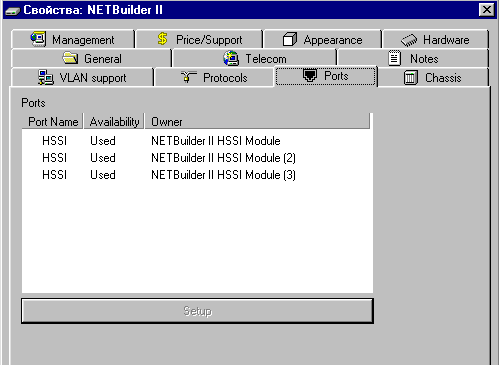Viewport: 499px width, 365px height.
Task: Click the Protocols tab connector icon
Action: point(189,77)
